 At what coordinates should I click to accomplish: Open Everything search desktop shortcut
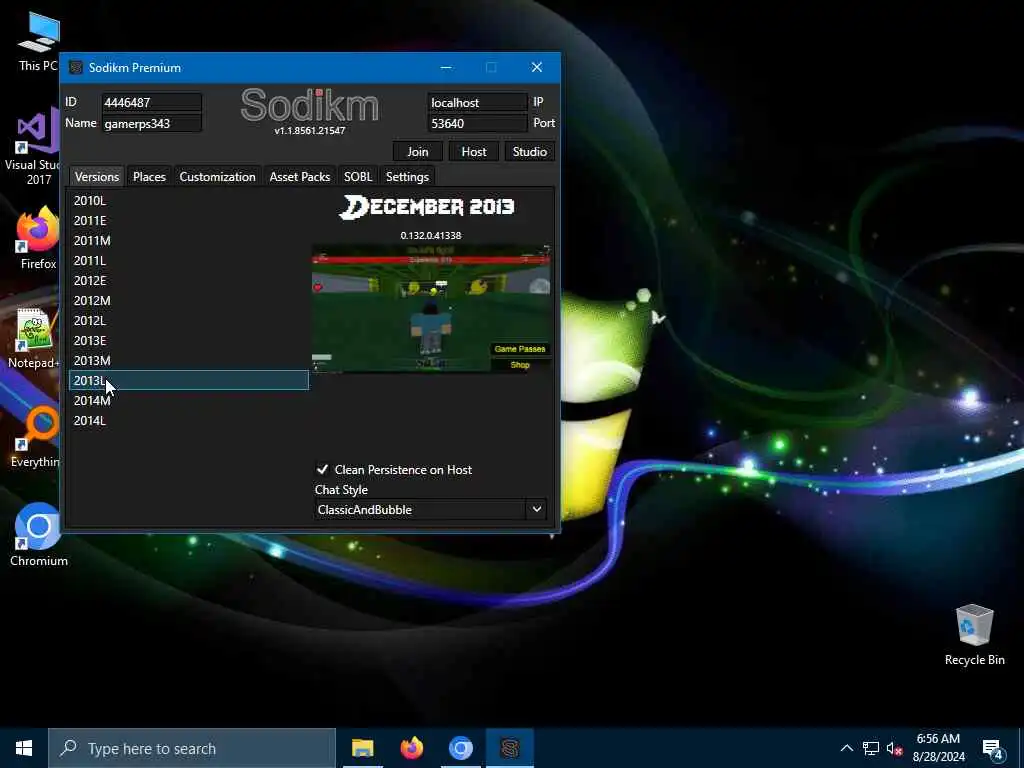click(x=35, y=438)
